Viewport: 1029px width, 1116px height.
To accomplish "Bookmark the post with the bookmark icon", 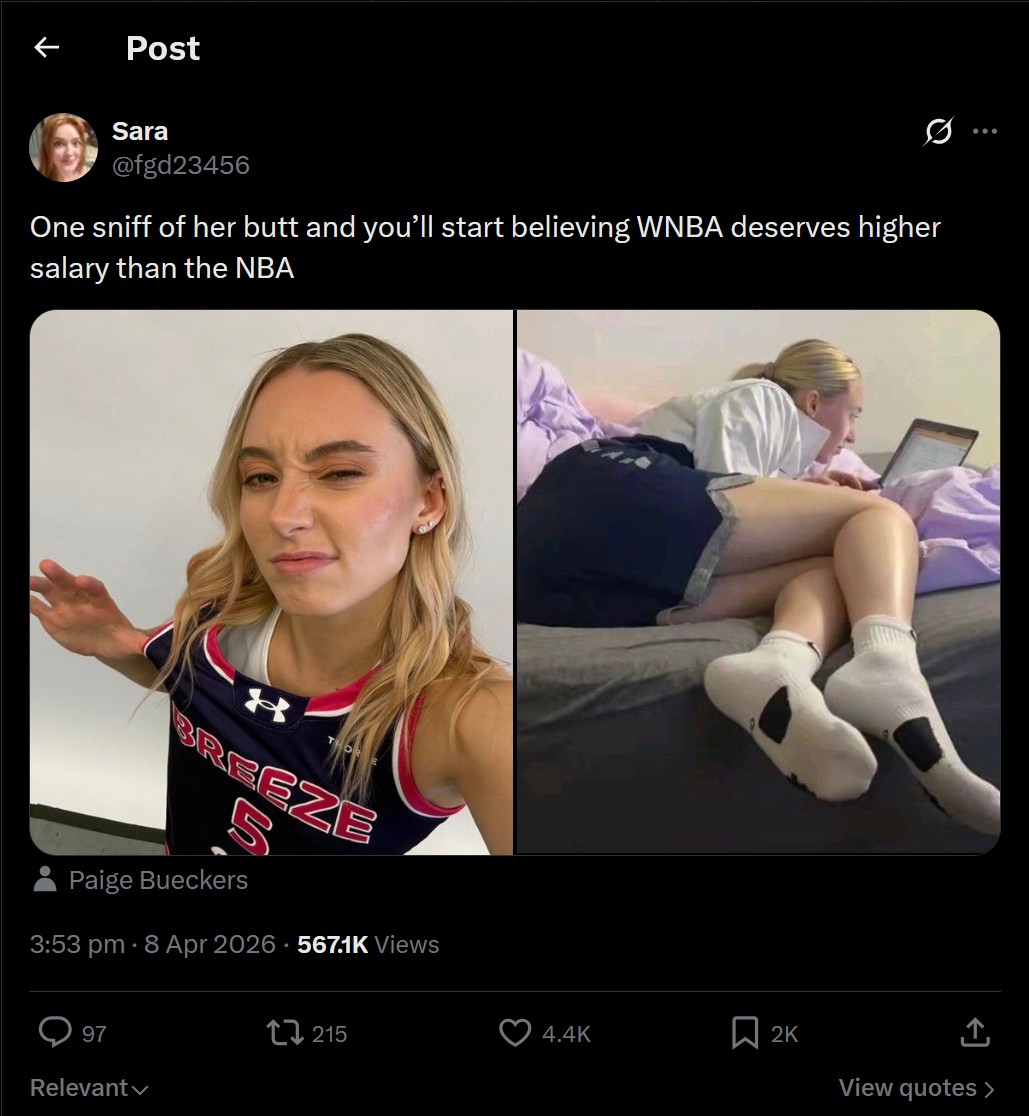I will pos(744,1033).
